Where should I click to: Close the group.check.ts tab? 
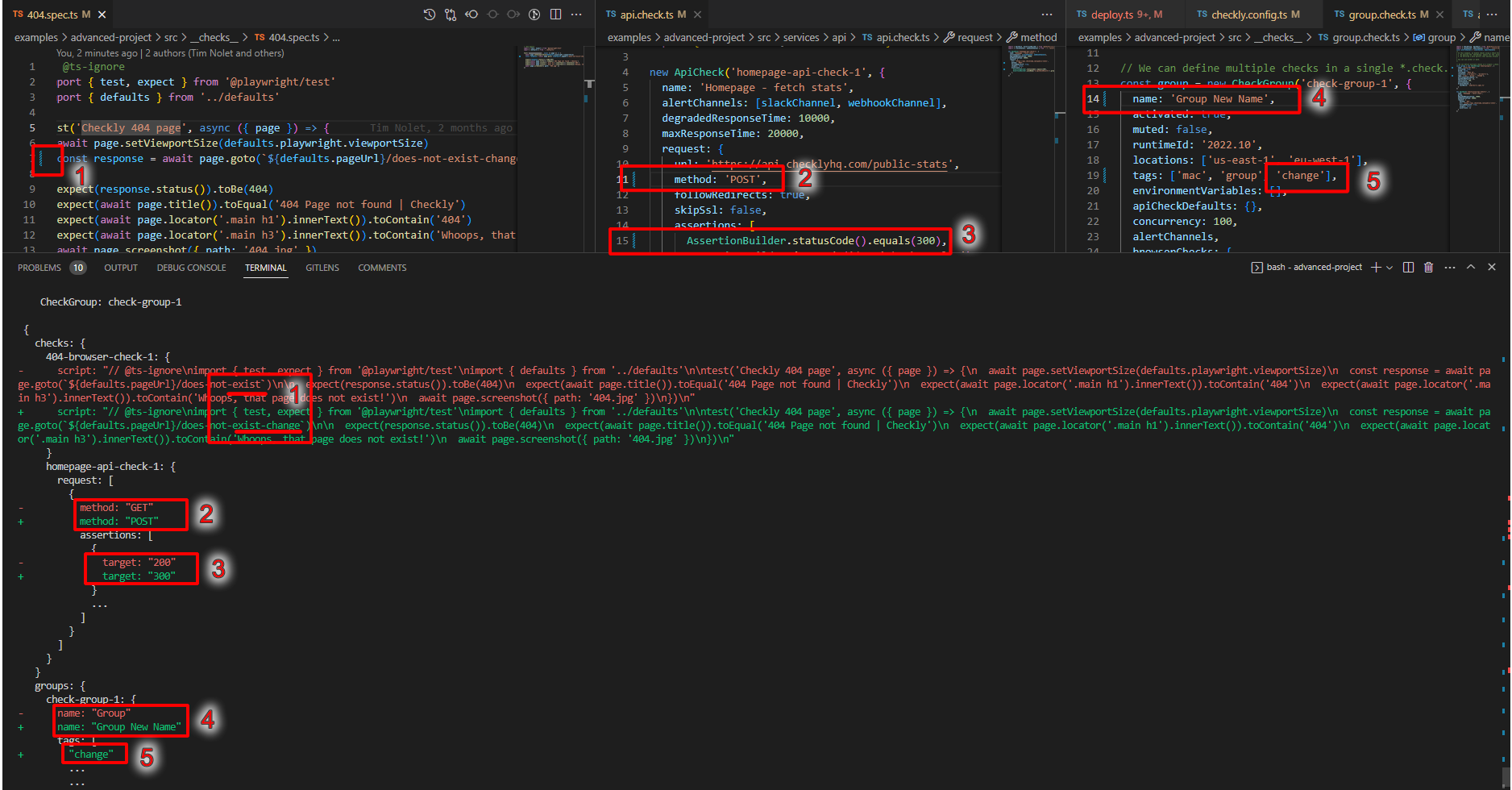pos(1439,15)
